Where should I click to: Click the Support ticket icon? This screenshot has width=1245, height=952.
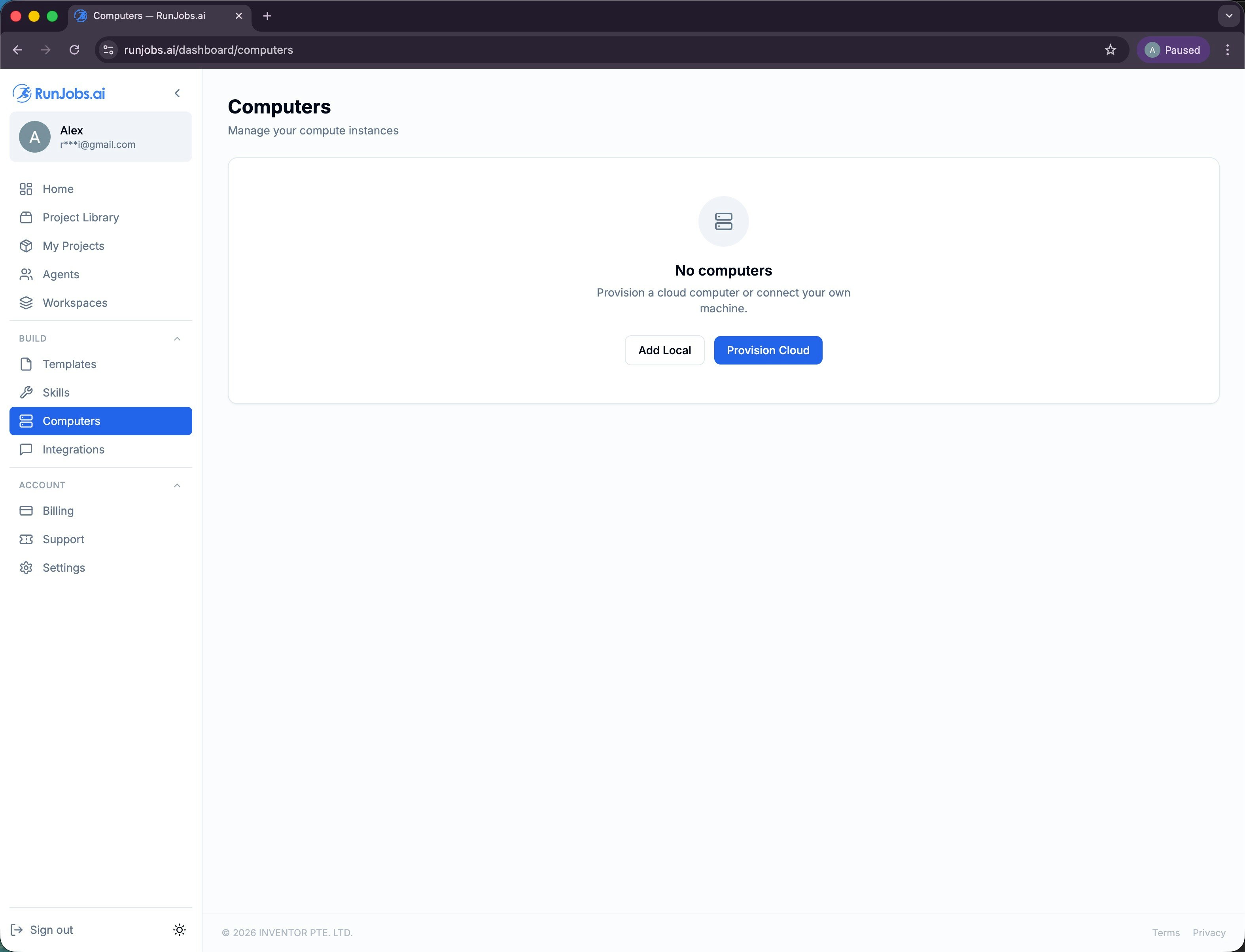pos(26,539)
